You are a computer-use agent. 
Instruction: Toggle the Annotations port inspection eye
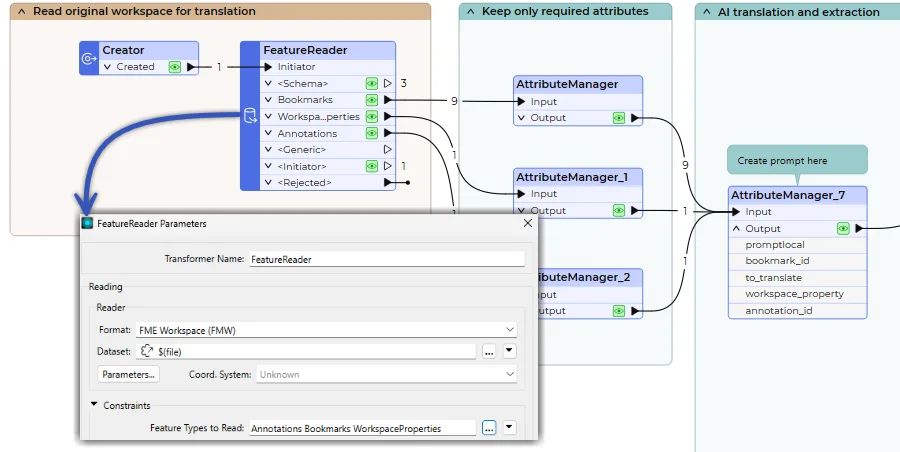pyautogui.click(x=372, y=133)
